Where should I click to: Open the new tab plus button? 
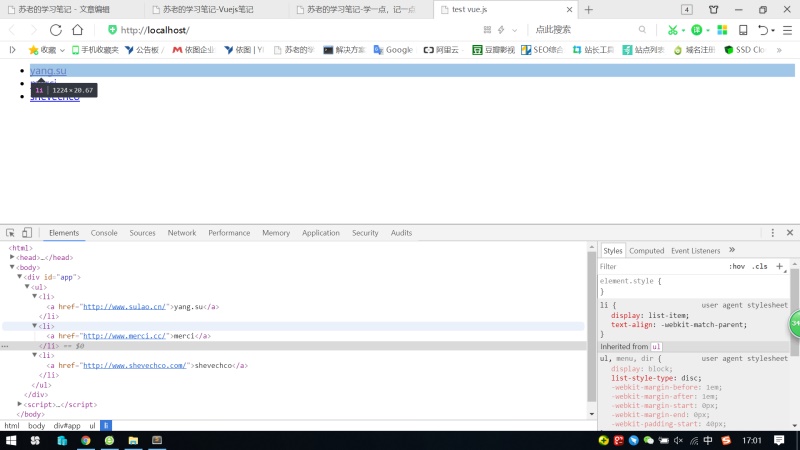589,10
